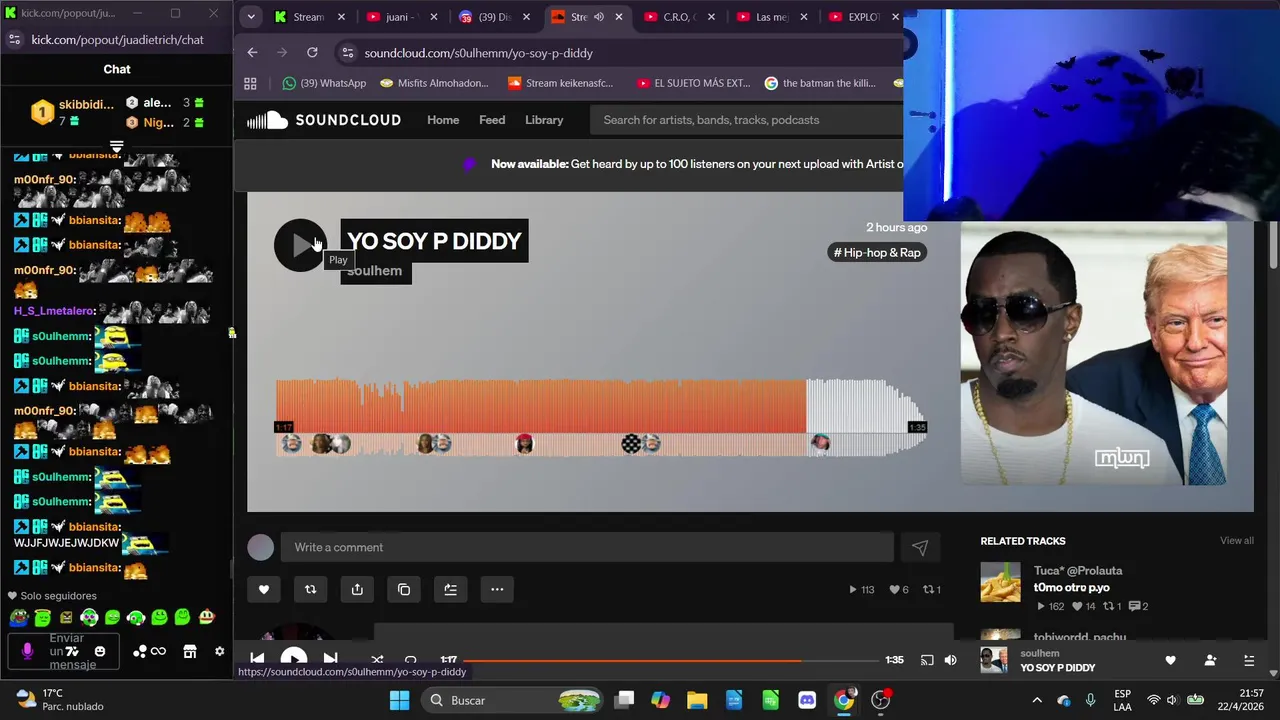View all related tracks
The image size is (1280, 720).
(1237, 541)
